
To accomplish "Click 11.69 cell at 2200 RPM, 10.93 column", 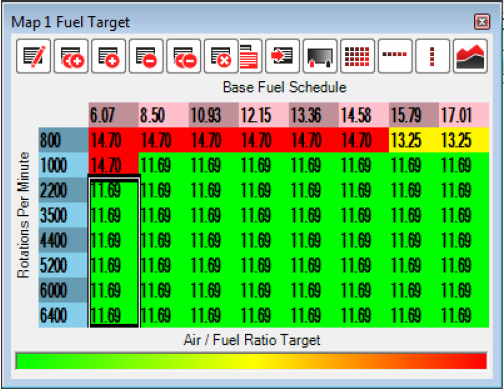I will pyautogui.click(x=214, y=190).
